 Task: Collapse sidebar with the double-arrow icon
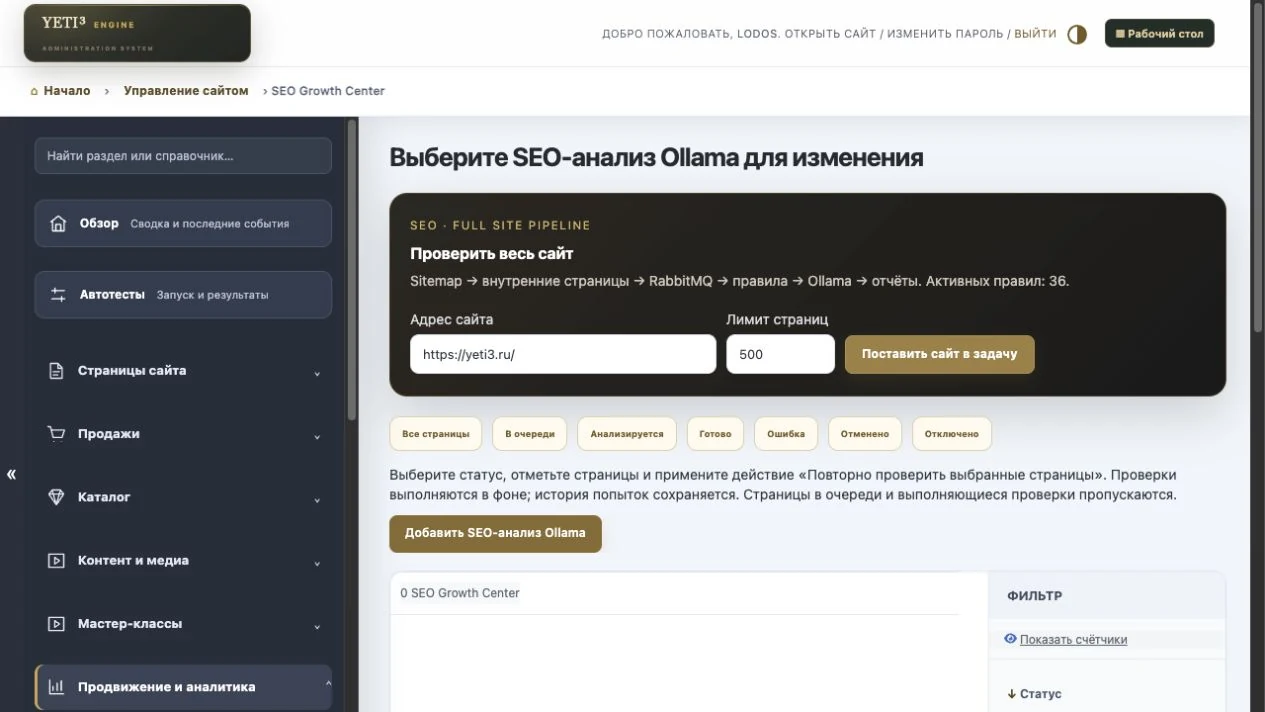pyautogui.click(x=11, y=474)
